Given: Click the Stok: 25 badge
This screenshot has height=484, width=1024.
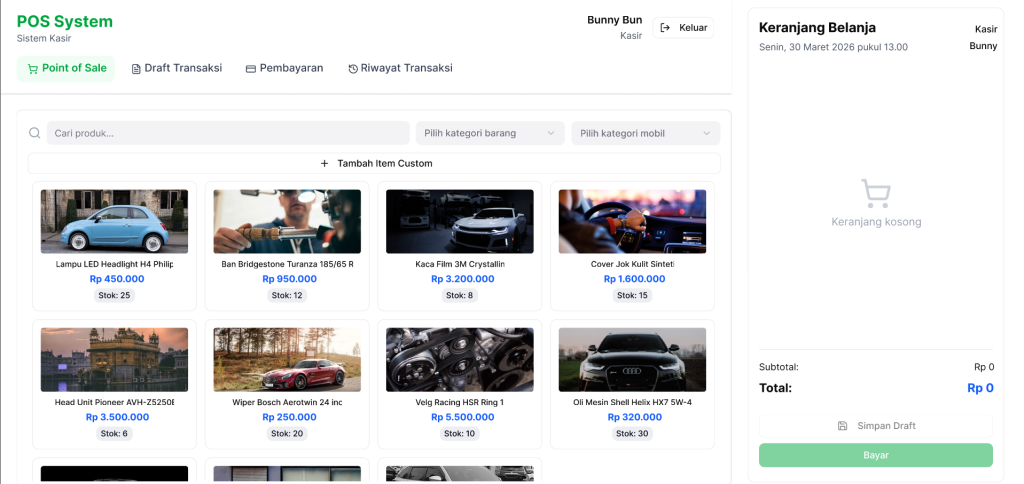Looking at the screenshot, I should [114, 295].
